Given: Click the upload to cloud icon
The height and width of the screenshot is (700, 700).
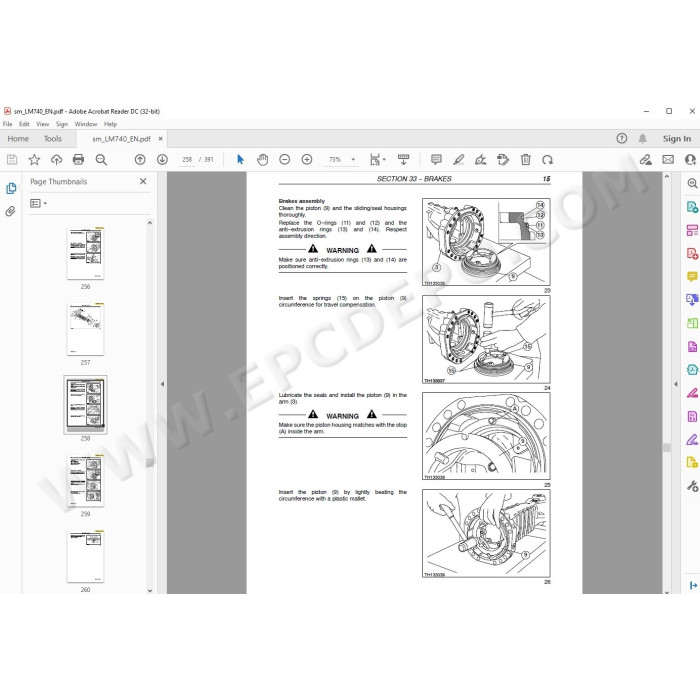Looking at the screenshot, I should (x=56, y=159).
